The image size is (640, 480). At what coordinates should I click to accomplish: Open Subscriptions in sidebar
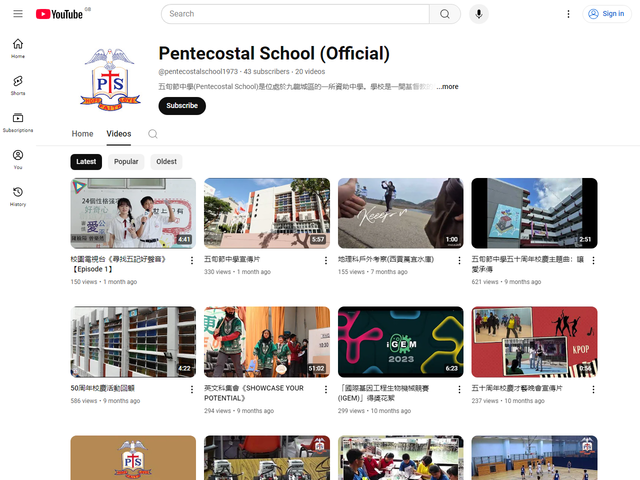click(18, 121)
